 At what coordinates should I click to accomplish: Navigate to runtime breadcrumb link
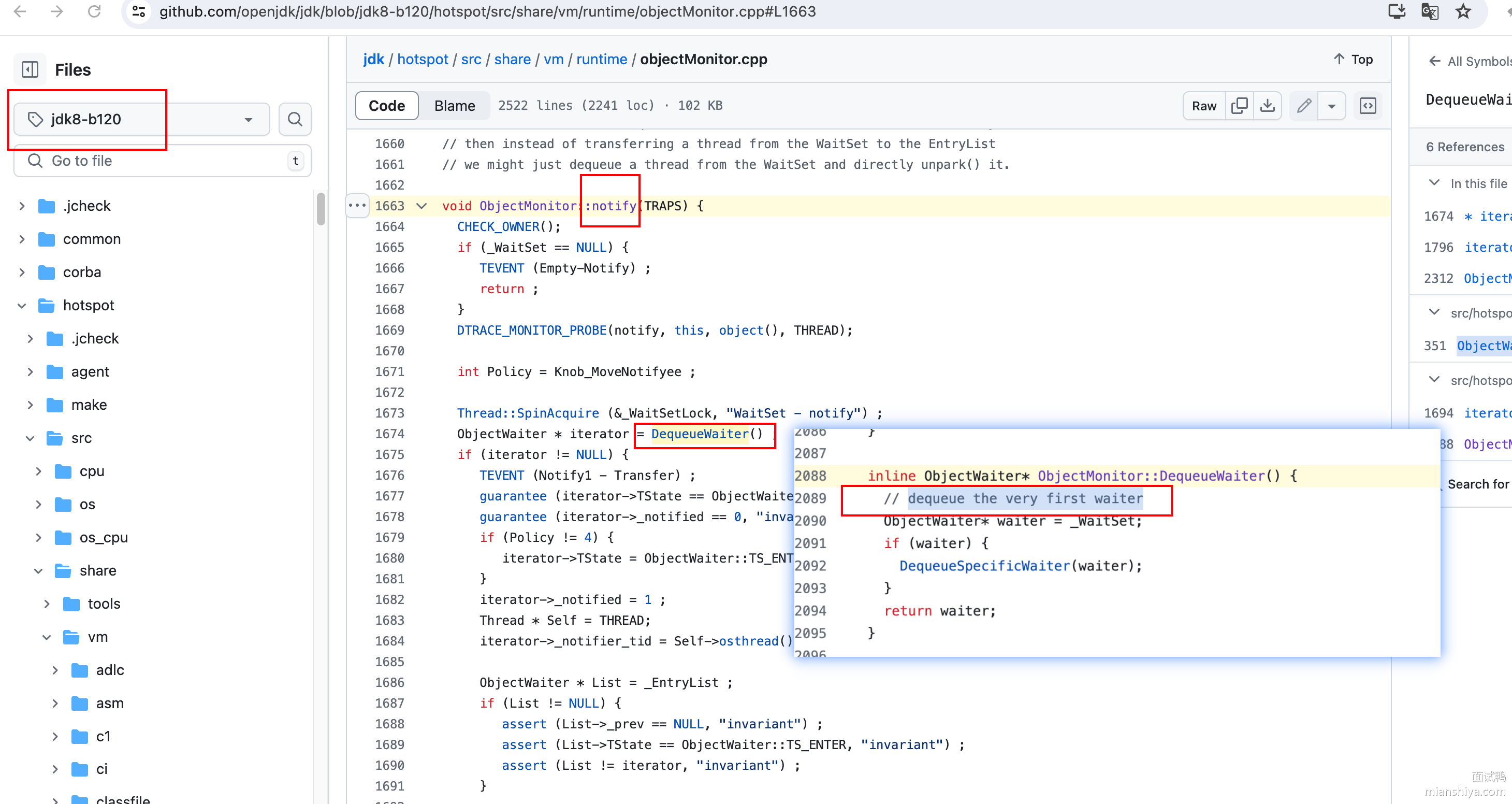[x=601, y=60]
